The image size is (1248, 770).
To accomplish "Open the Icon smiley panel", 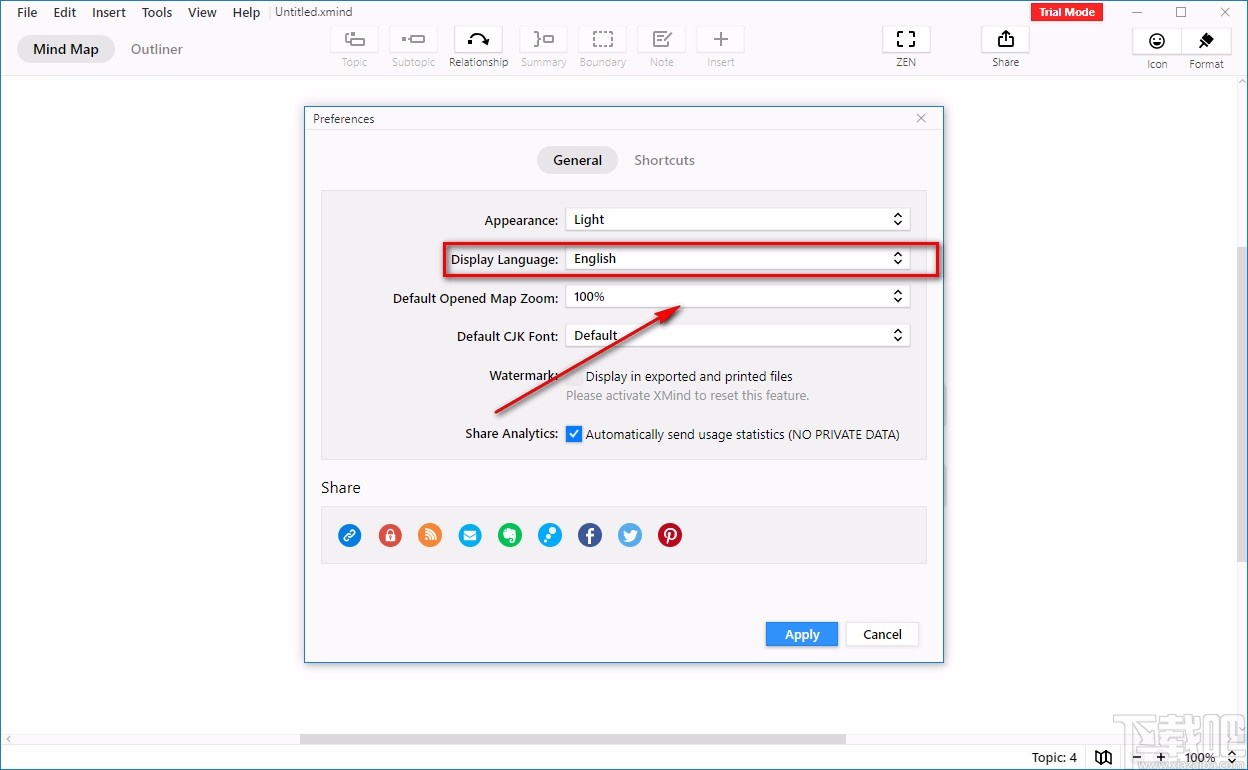I will click(1157, 41).
